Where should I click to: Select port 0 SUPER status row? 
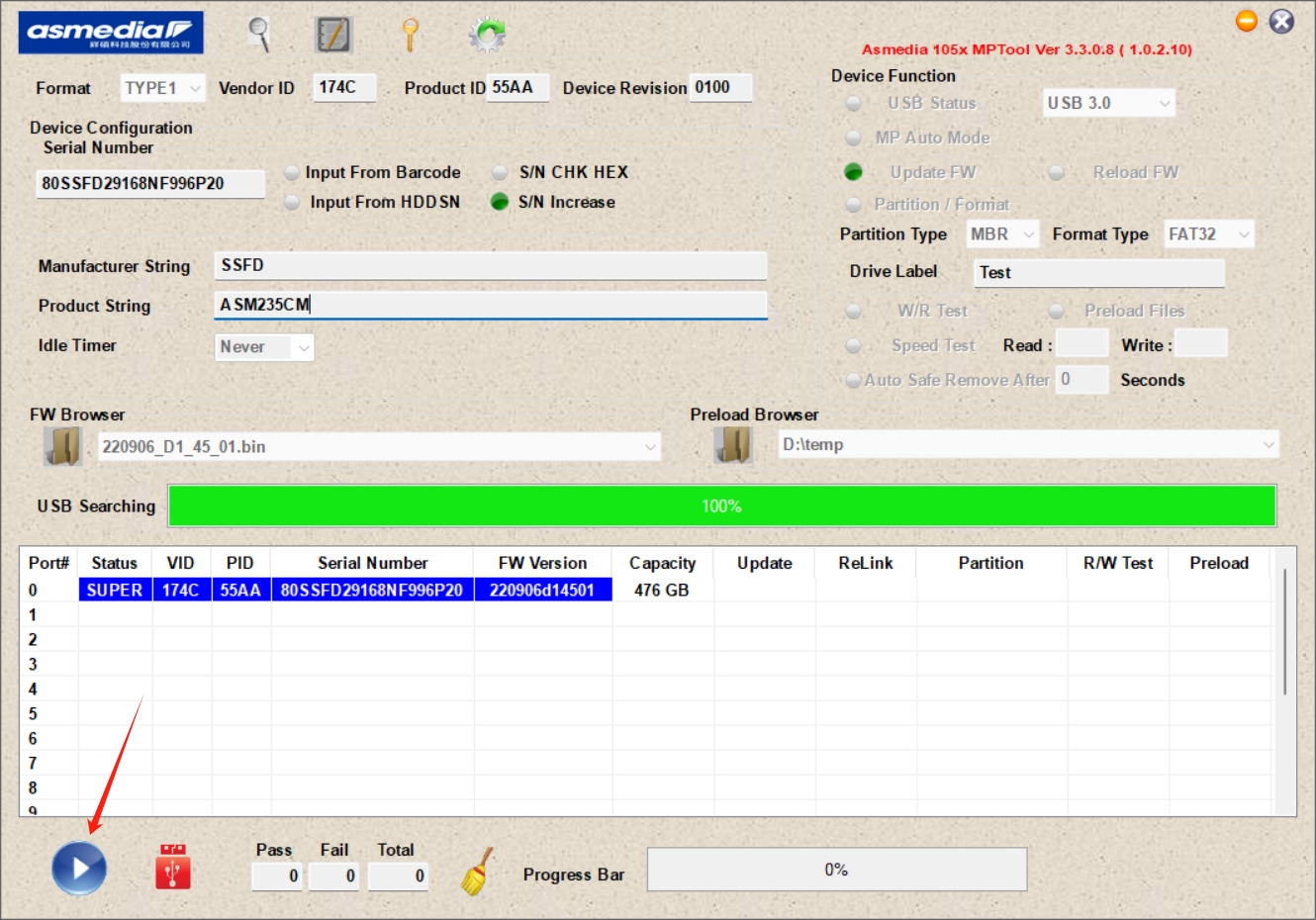click(115, 590)
